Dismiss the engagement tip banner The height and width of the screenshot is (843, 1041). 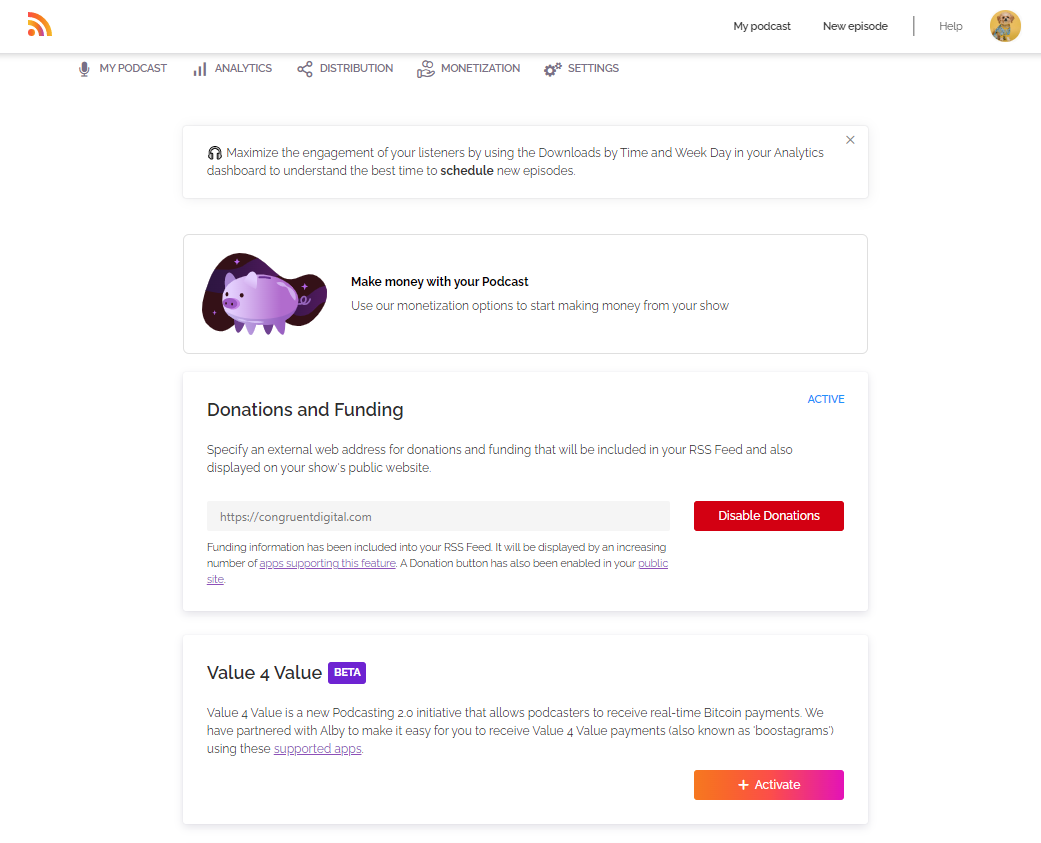click(x=850, y=140)
